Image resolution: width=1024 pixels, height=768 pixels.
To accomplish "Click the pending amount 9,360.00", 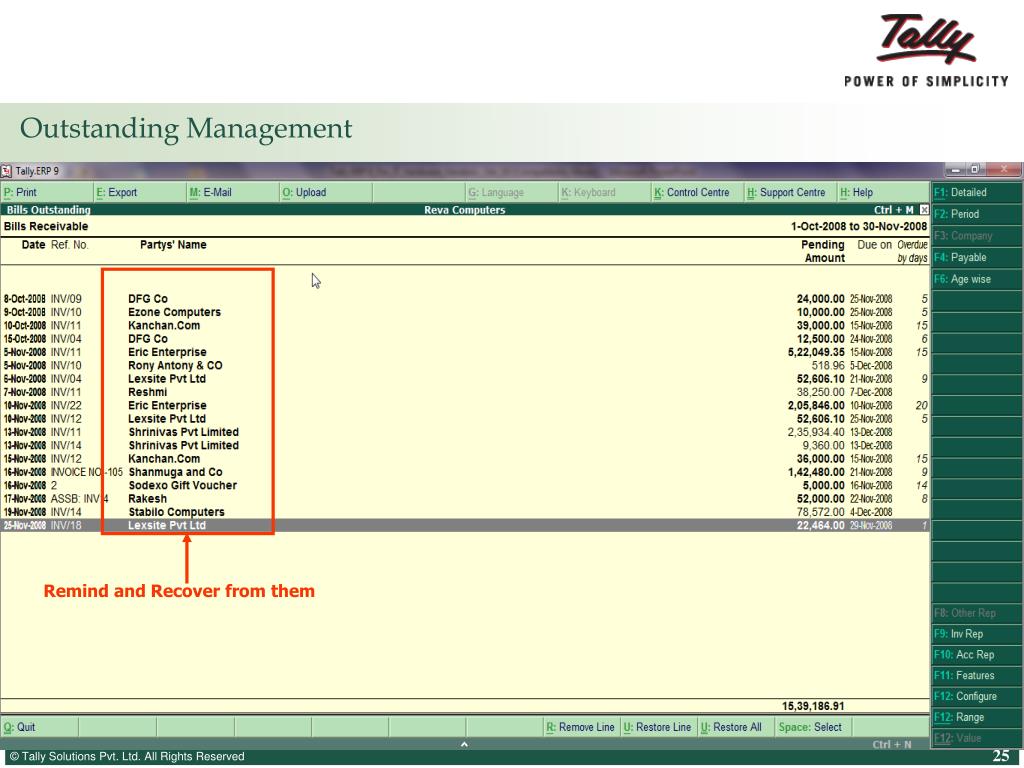I will point(824,445).
